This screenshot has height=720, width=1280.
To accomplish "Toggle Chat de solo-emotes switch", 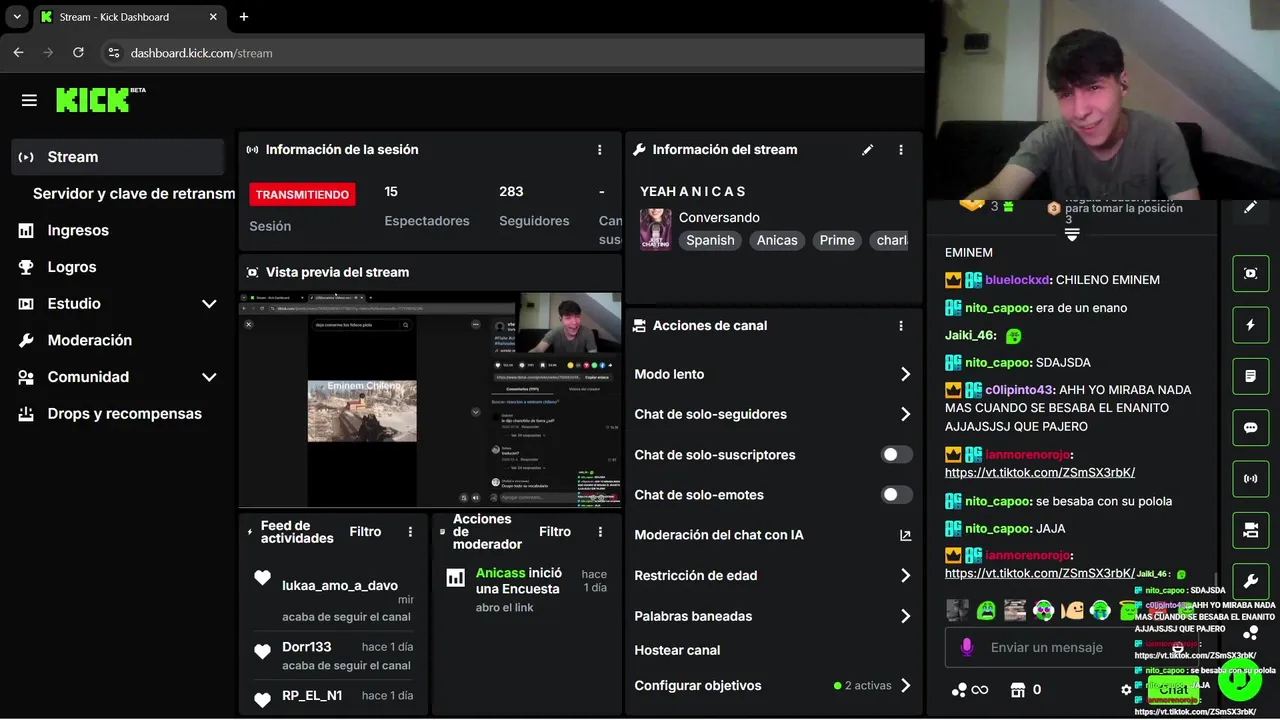I will pyautogui.click(x=896, y=495).
